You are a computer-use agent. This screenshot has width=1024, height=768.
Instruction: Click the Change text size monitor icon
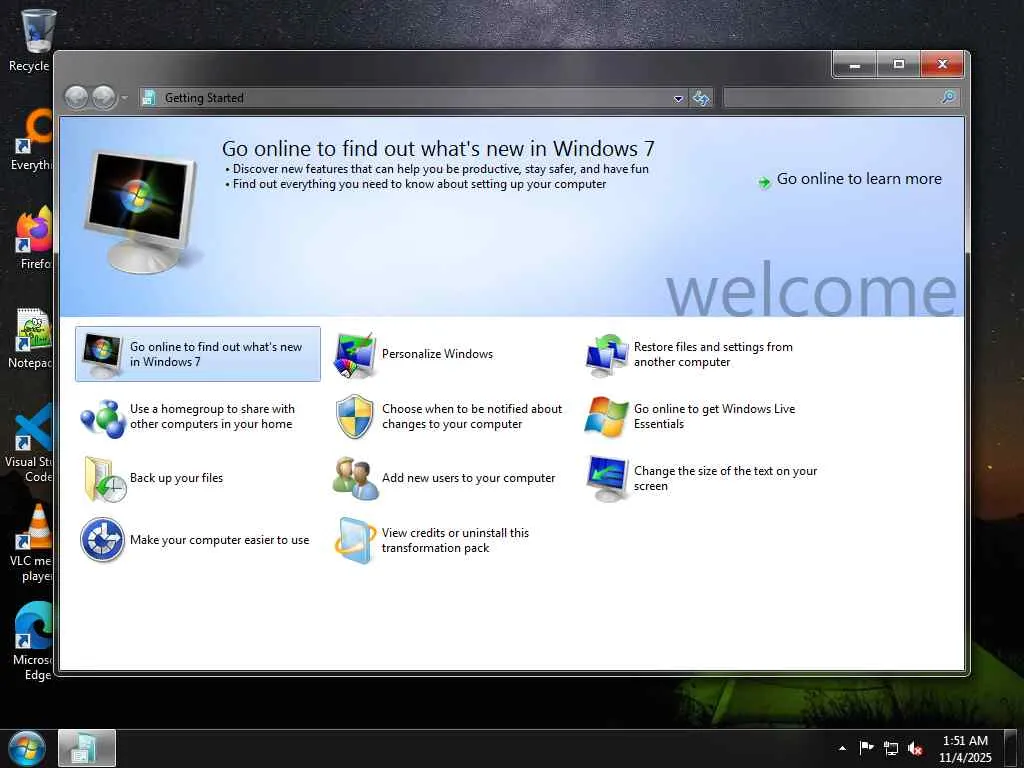pos(607,479)
